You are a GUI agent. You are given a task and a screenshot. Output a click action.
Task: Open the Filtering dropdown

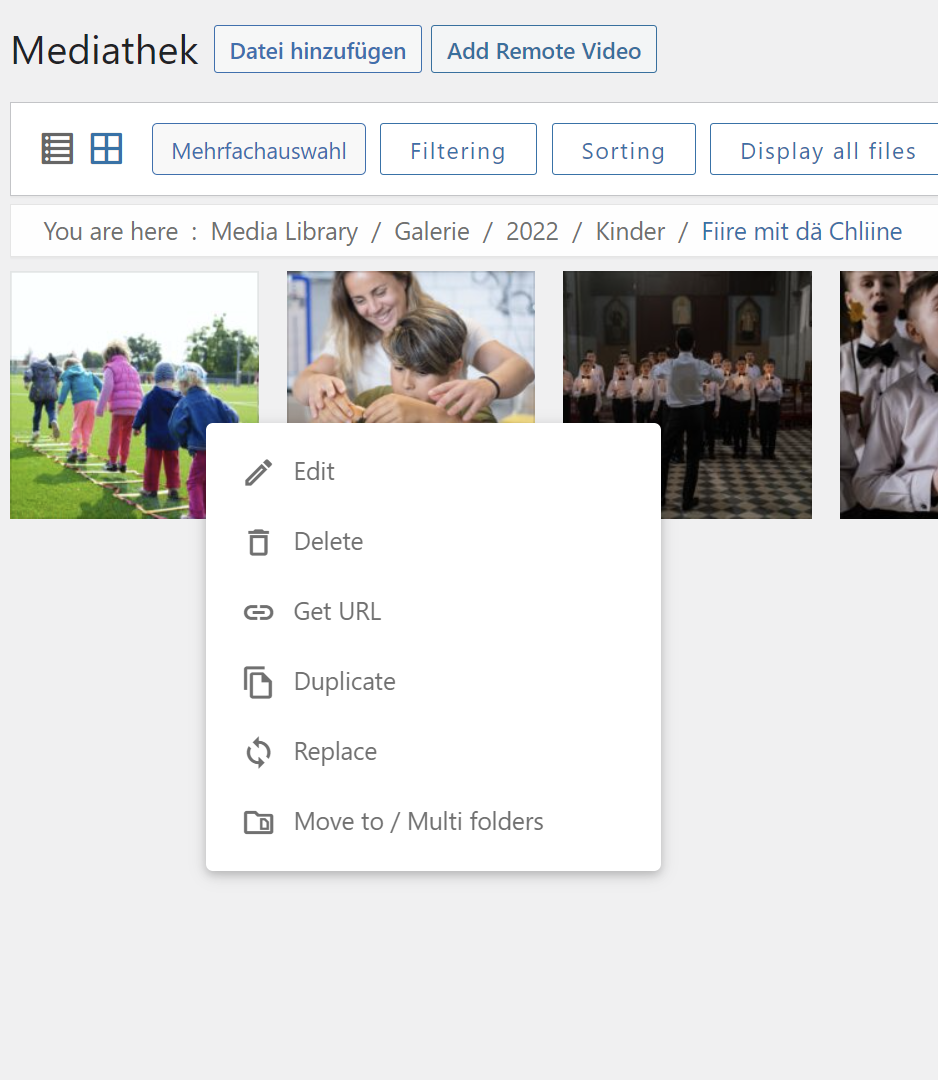tap(458, 150)
